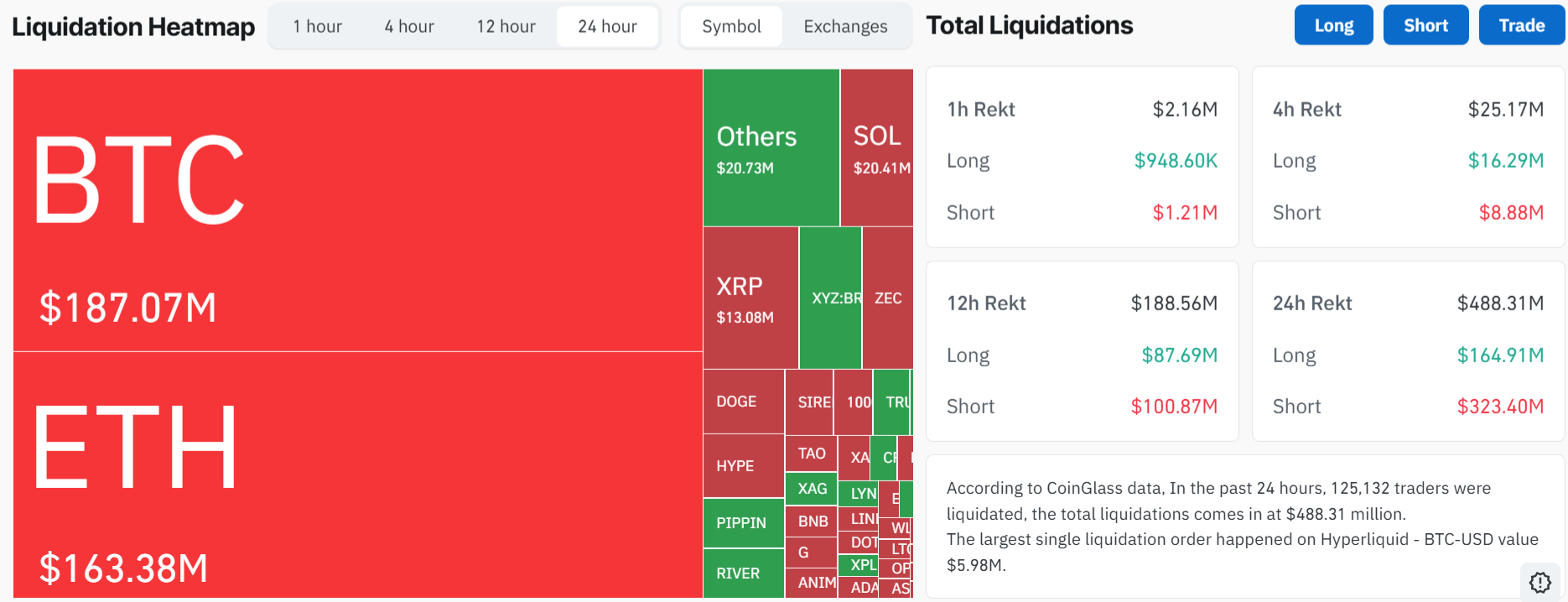Image resolution: width=1568 pixels, height=602 pixels.
Task: Click the alert badge icon in bottom-right corner
Action: pyautogui.click(x=1539, y=581)
